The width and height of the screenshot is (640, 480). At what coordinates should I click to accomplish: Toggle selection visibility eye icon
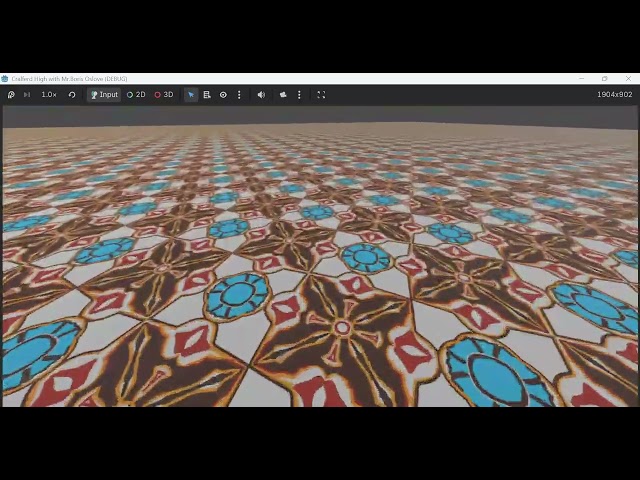point(223,95)
